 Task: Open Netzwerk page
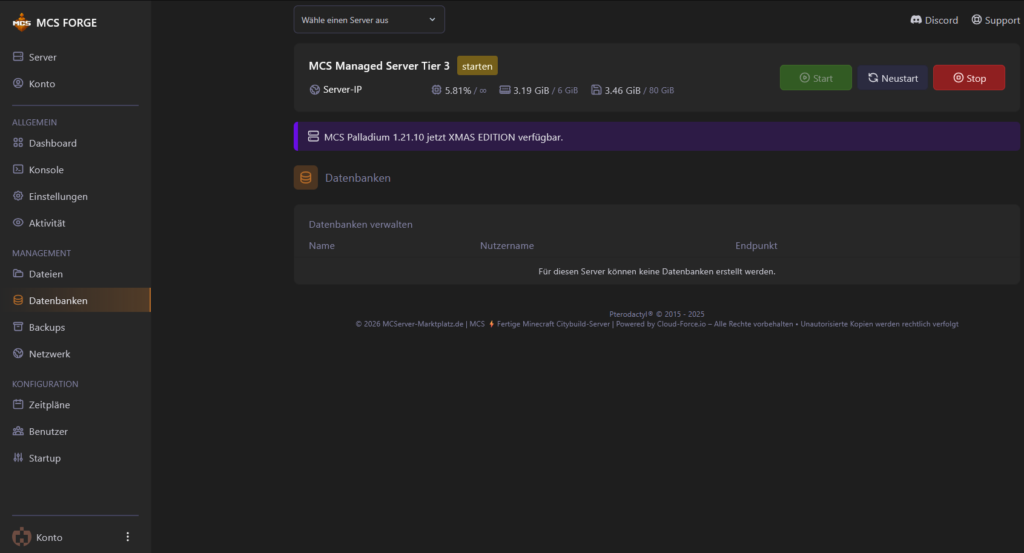(49, 354)
